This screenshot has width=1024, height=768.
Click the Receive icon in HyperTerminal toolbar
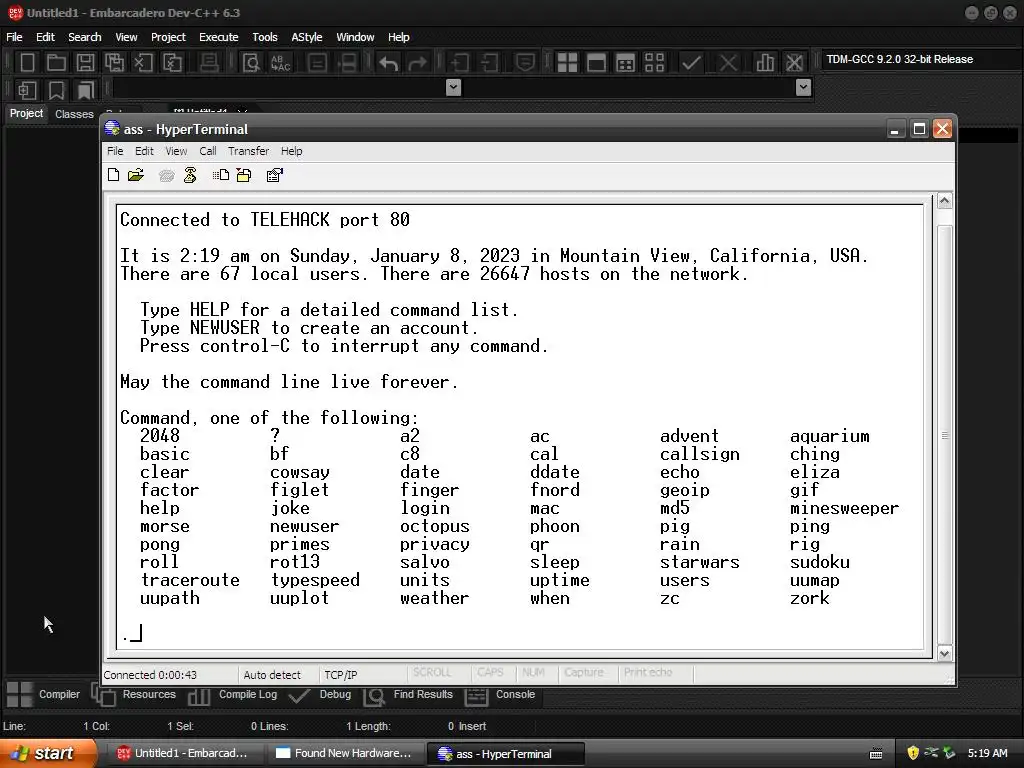pos(244,175)
